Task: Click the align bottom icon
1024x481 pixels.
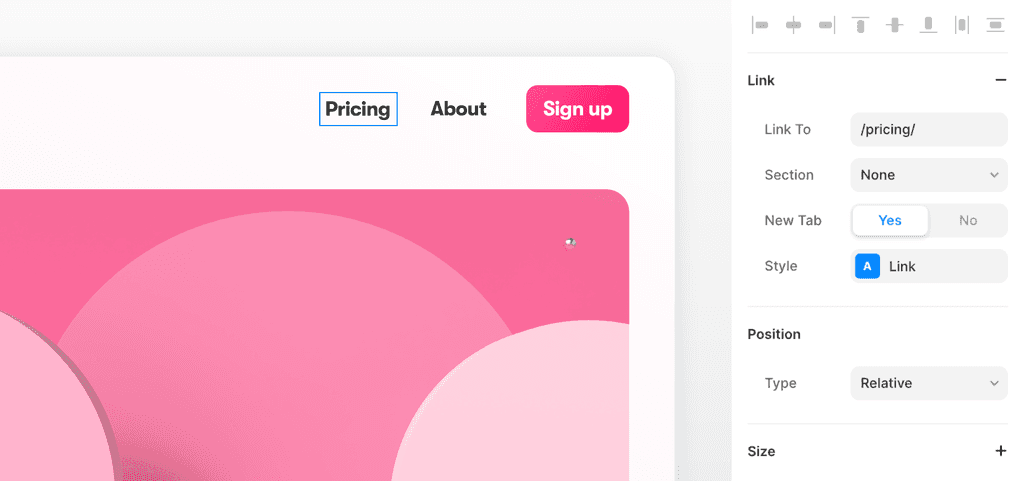Action: click(x=928, y=25)
